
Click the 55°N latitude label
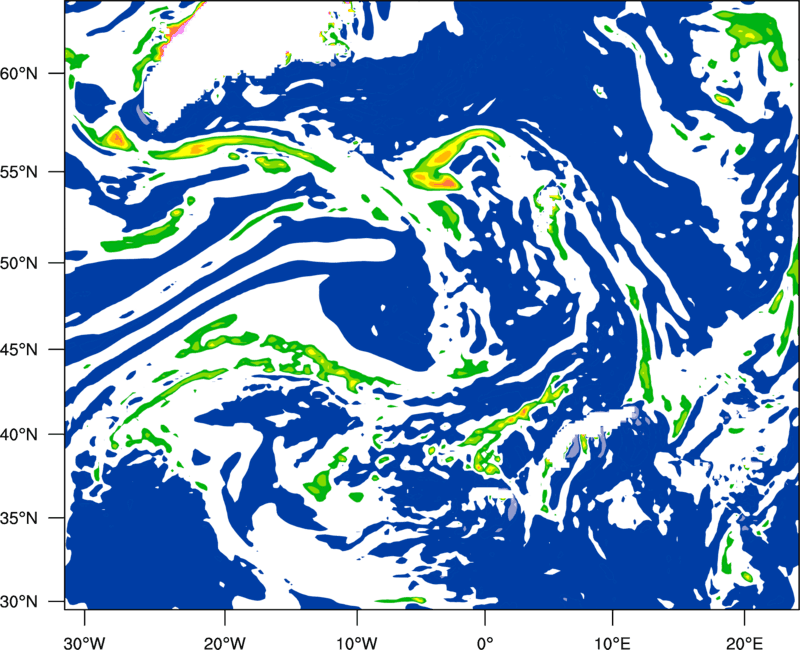[x=19, y=172]
